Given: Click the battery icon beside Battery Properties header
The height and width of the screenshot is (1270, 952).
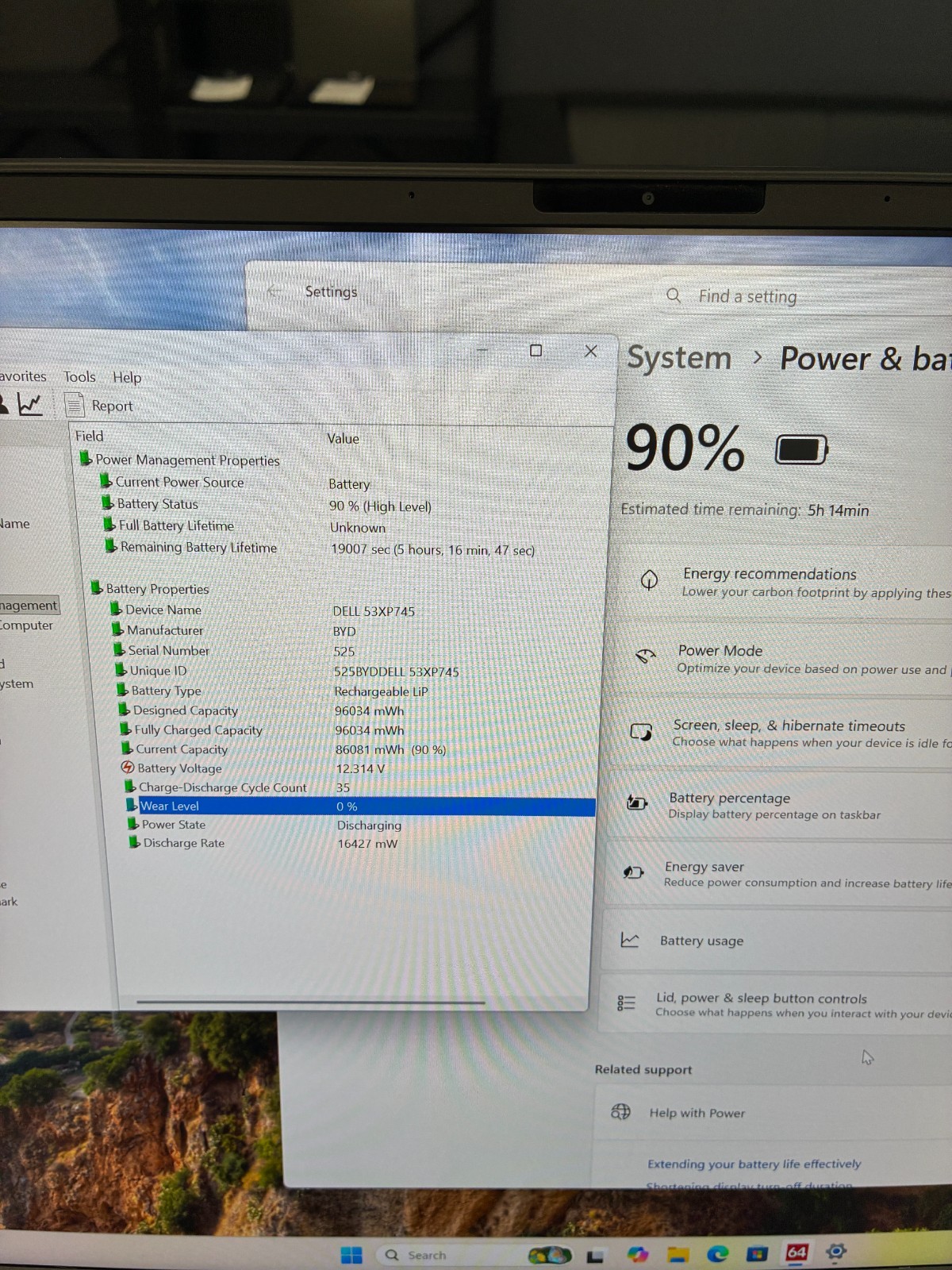Looking at the screenshot, I should pyautogui.click(x=97, y=587).
